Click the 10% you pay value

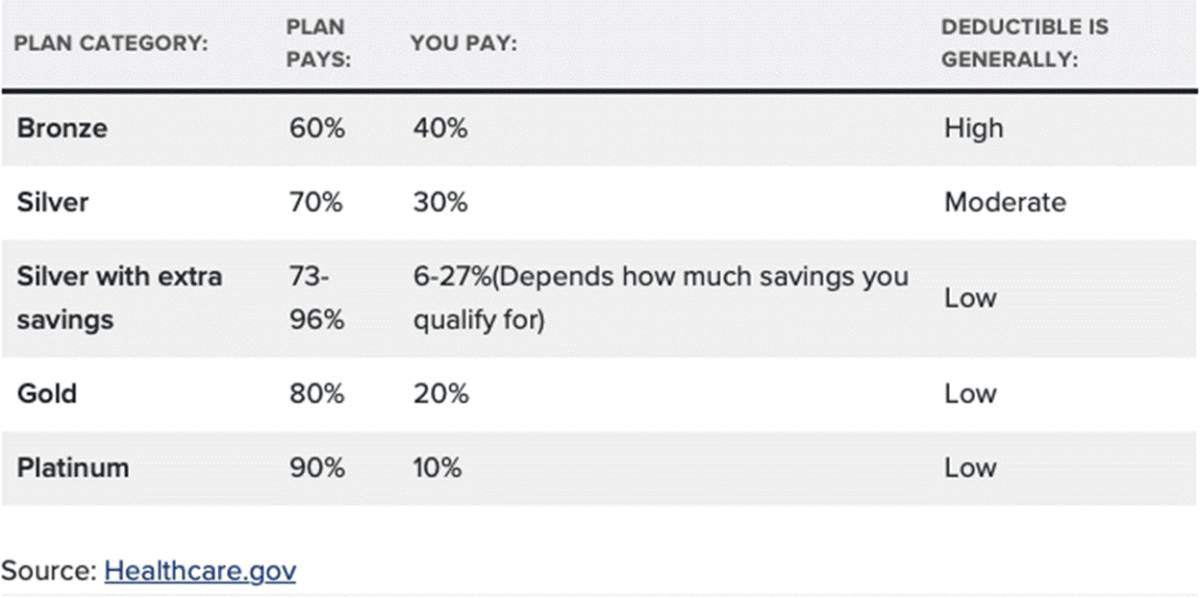pos(437,468)
